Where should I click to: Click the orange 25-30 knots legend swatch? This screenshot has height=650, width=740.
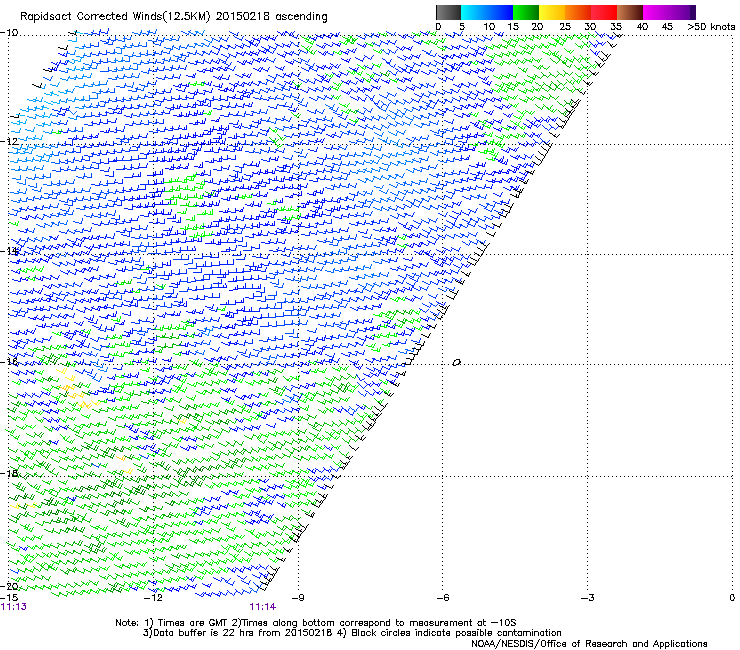point(578,12)
